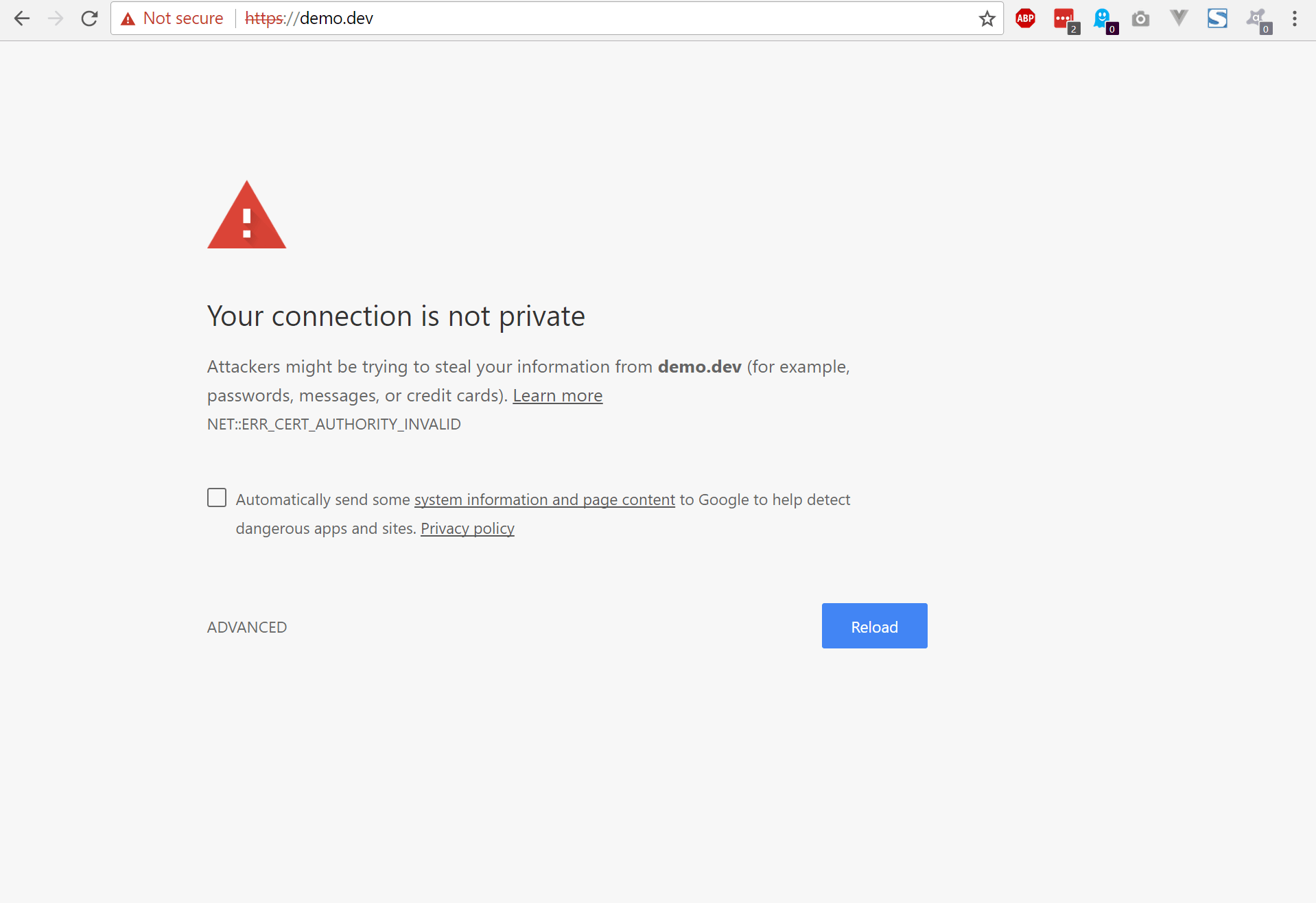Open the Adblock Plus extension
Screen dimensions: 1316x903
(x=1025, y=19)
